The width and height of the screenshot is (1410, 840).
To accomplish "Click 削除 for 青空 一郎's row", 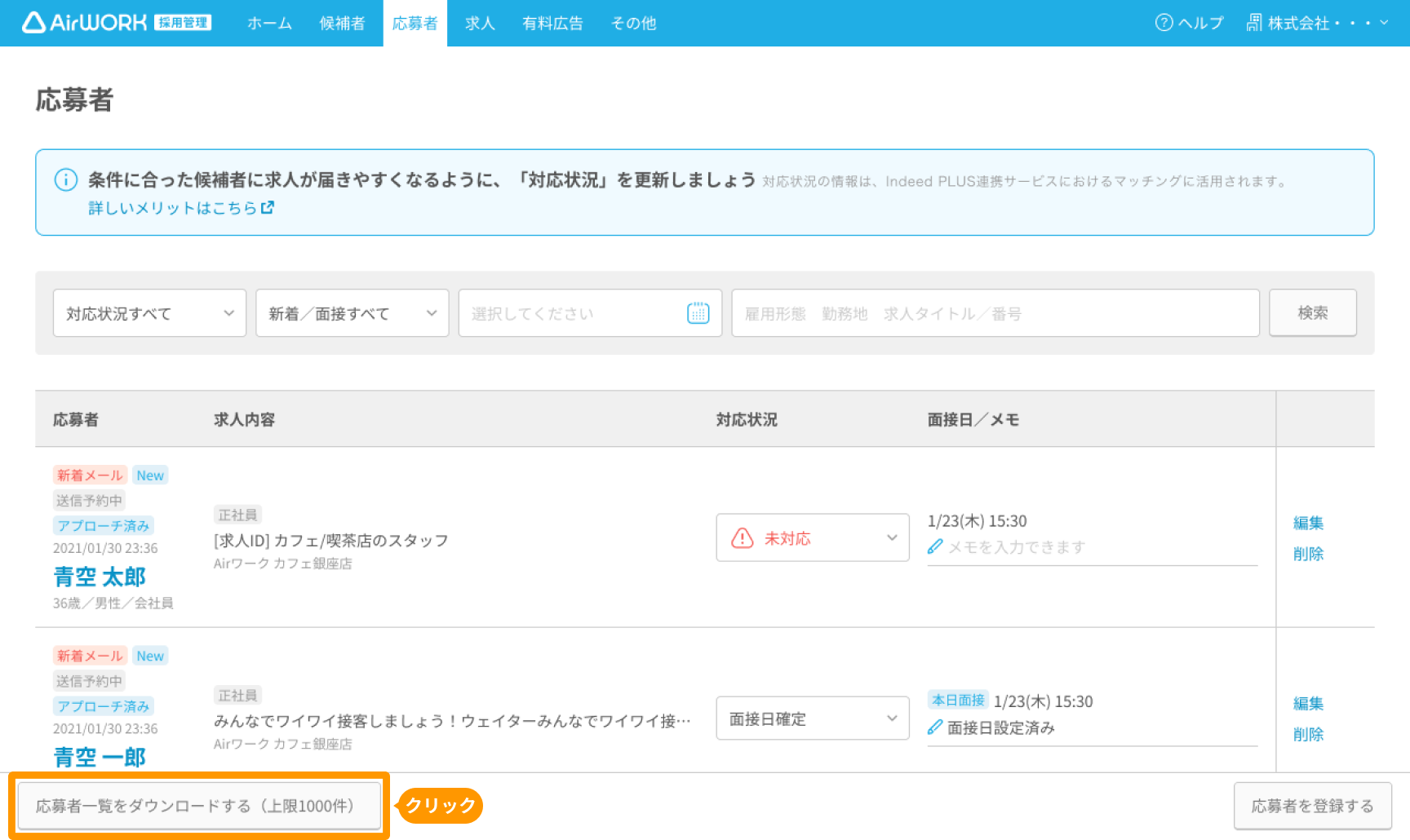I will click(x=1309, y=734).
